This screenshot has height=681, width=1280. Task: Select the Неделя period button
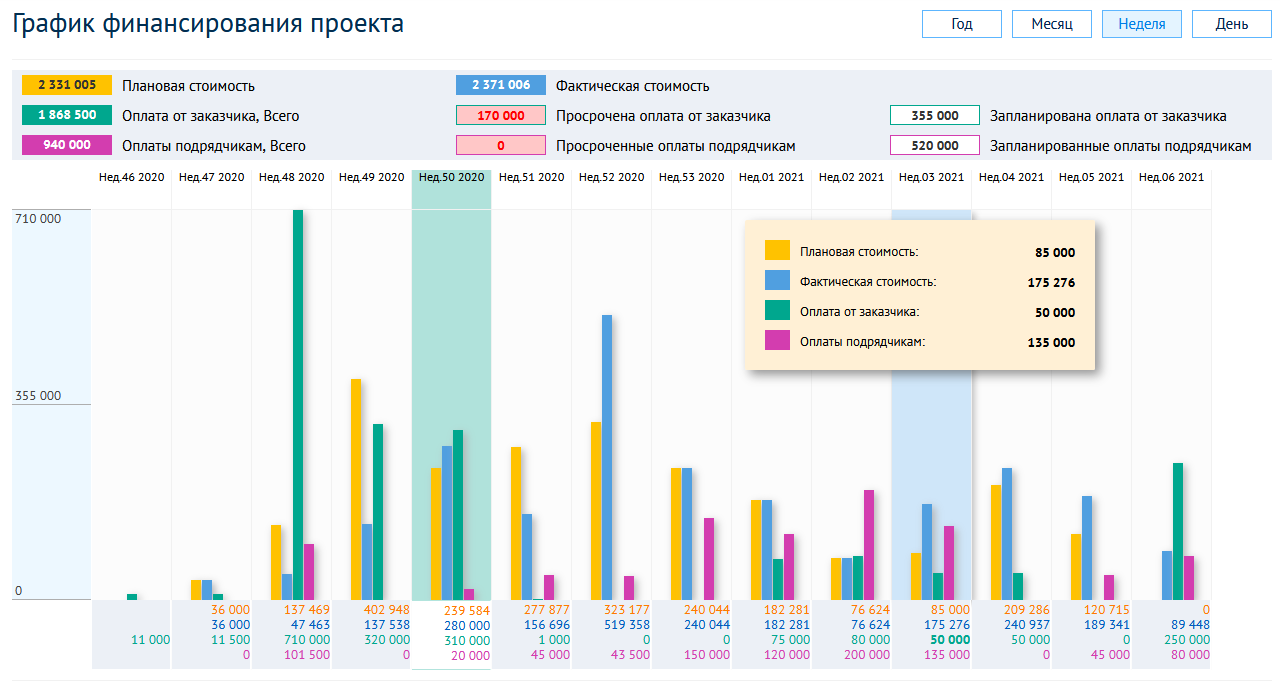[x=1142, y=24]
